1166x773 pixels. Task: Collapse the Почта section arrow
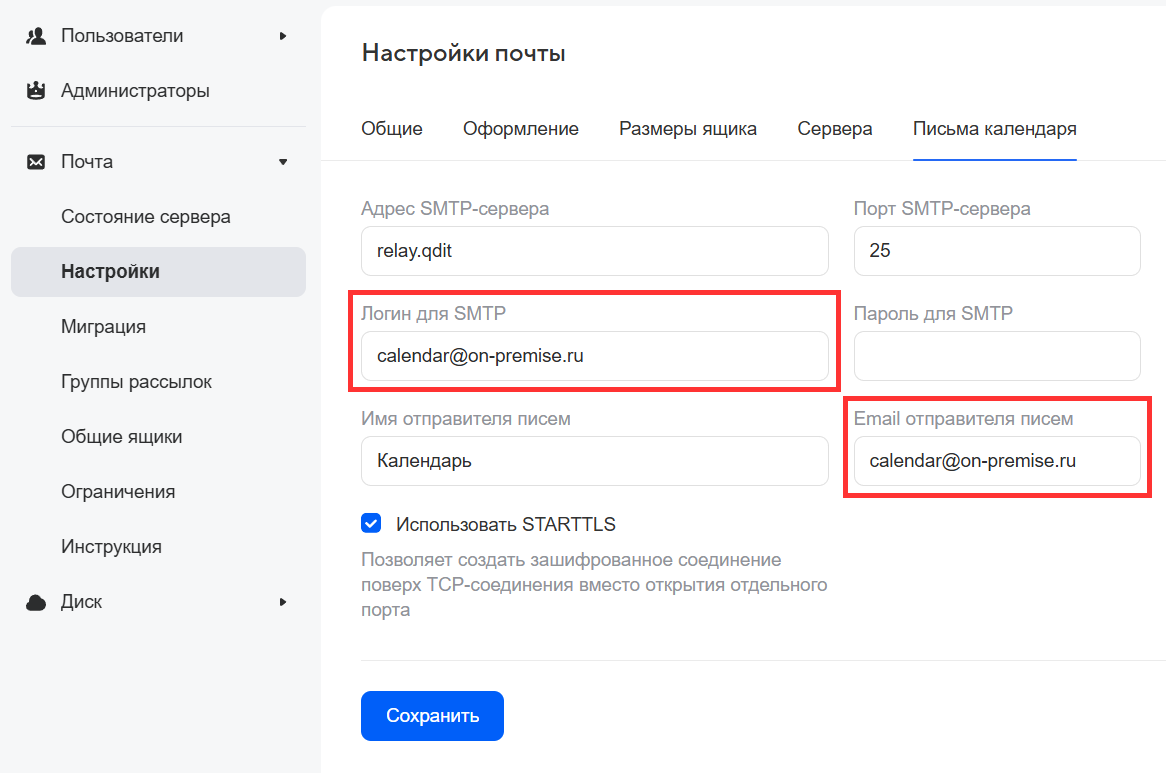point(283,162)
